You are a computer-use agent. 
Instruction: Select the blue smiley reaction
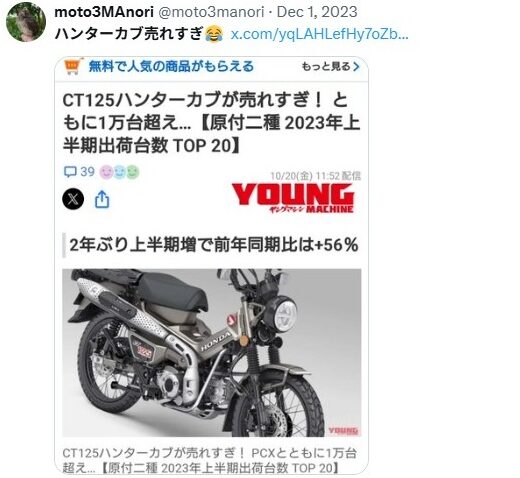pyautogui.click(x=119, y=172)
